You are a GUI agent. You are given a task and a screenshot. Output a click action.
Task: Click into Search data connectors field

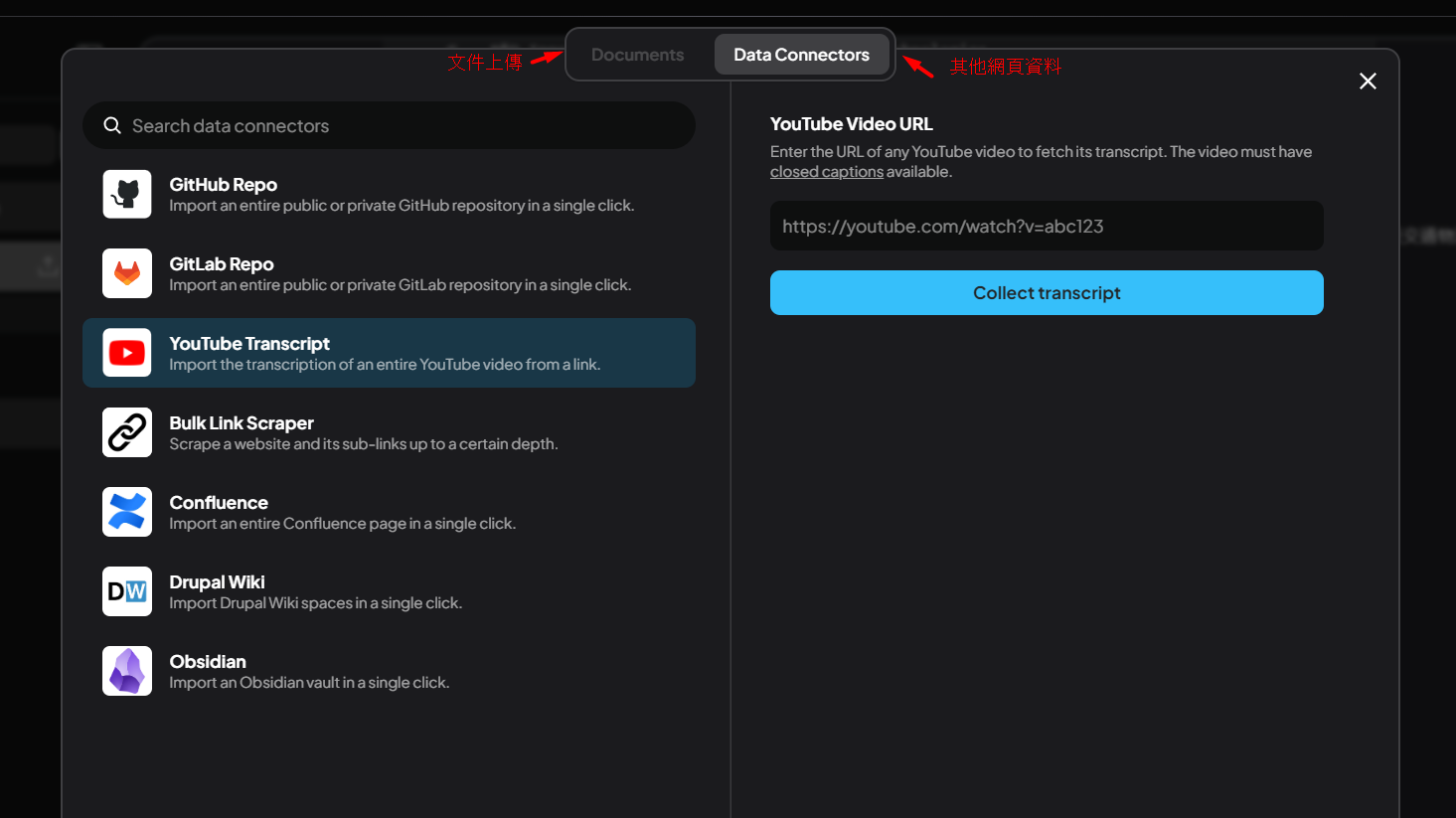pos(398,126)
